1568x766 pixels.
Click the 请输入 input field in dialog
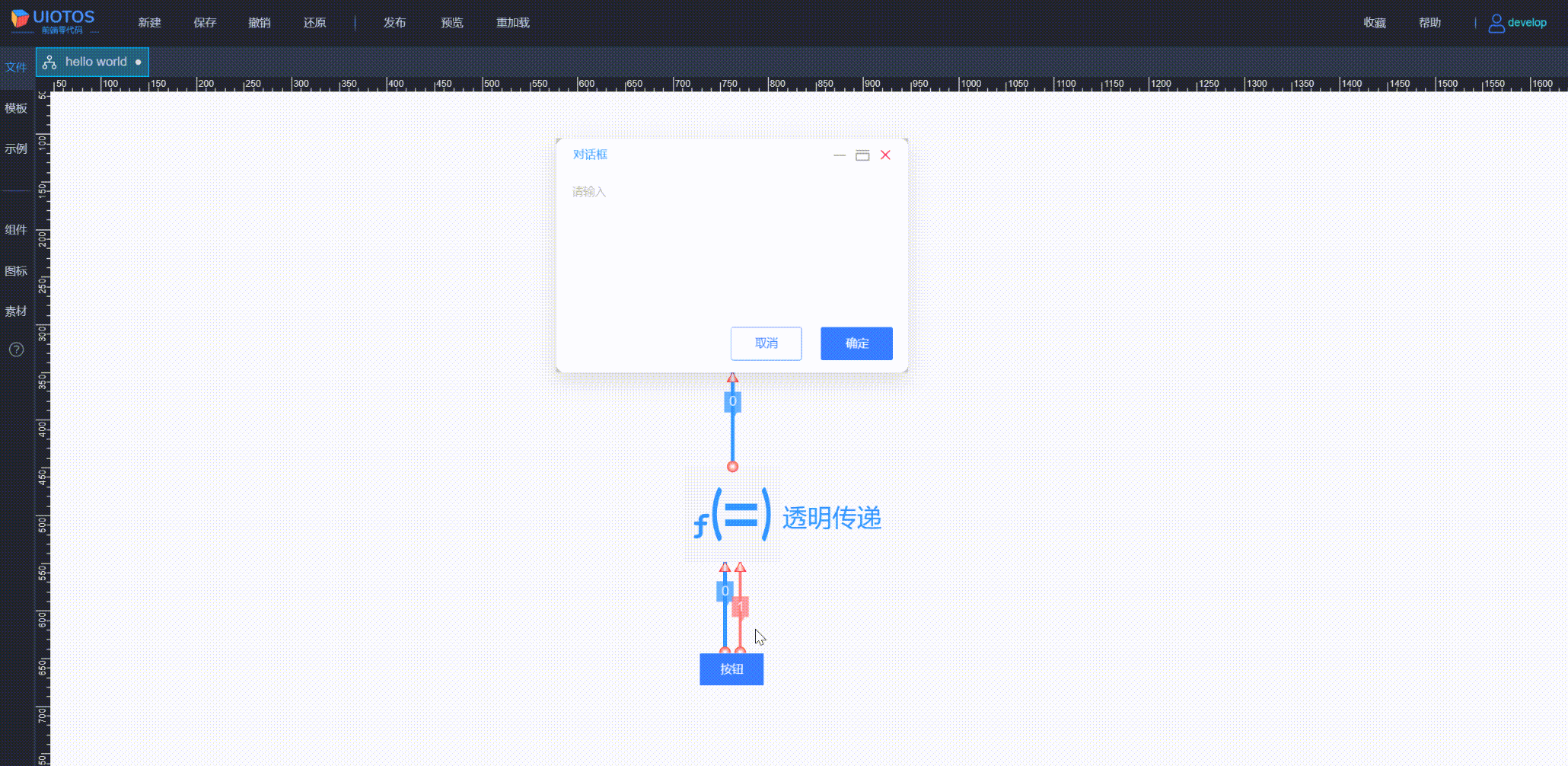[588, 192]
